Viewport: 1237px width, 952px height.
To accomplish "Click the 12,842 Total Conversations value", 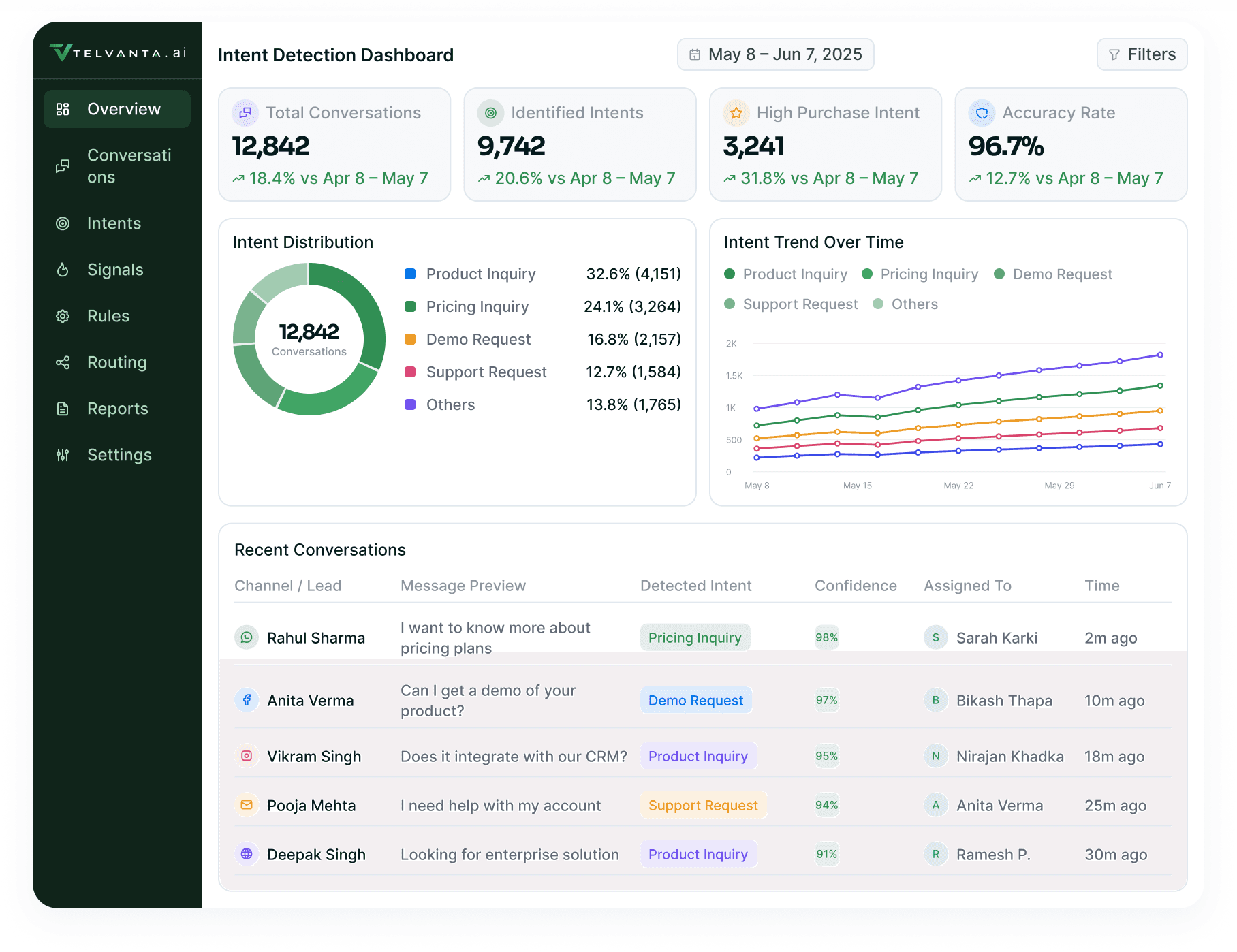I will pyautogui.click(x=271, y=146).
